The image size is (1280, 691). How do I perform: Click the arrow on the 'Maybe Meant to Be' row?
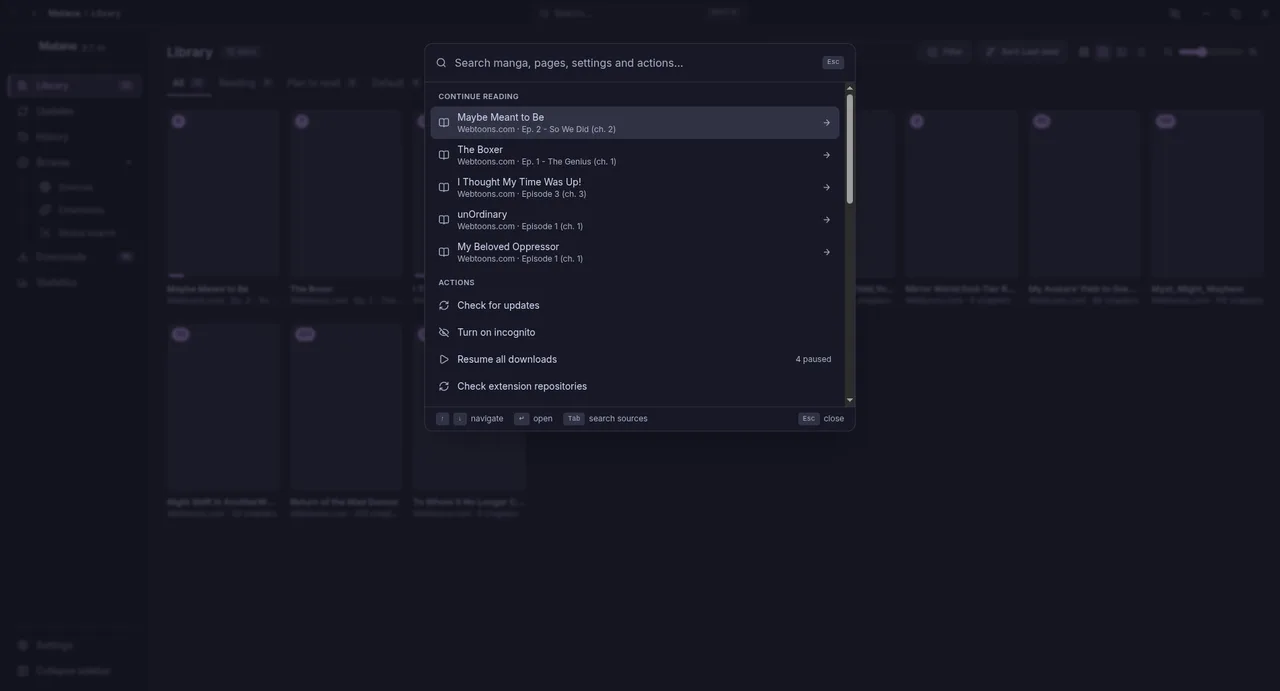[x=827, y=123]
